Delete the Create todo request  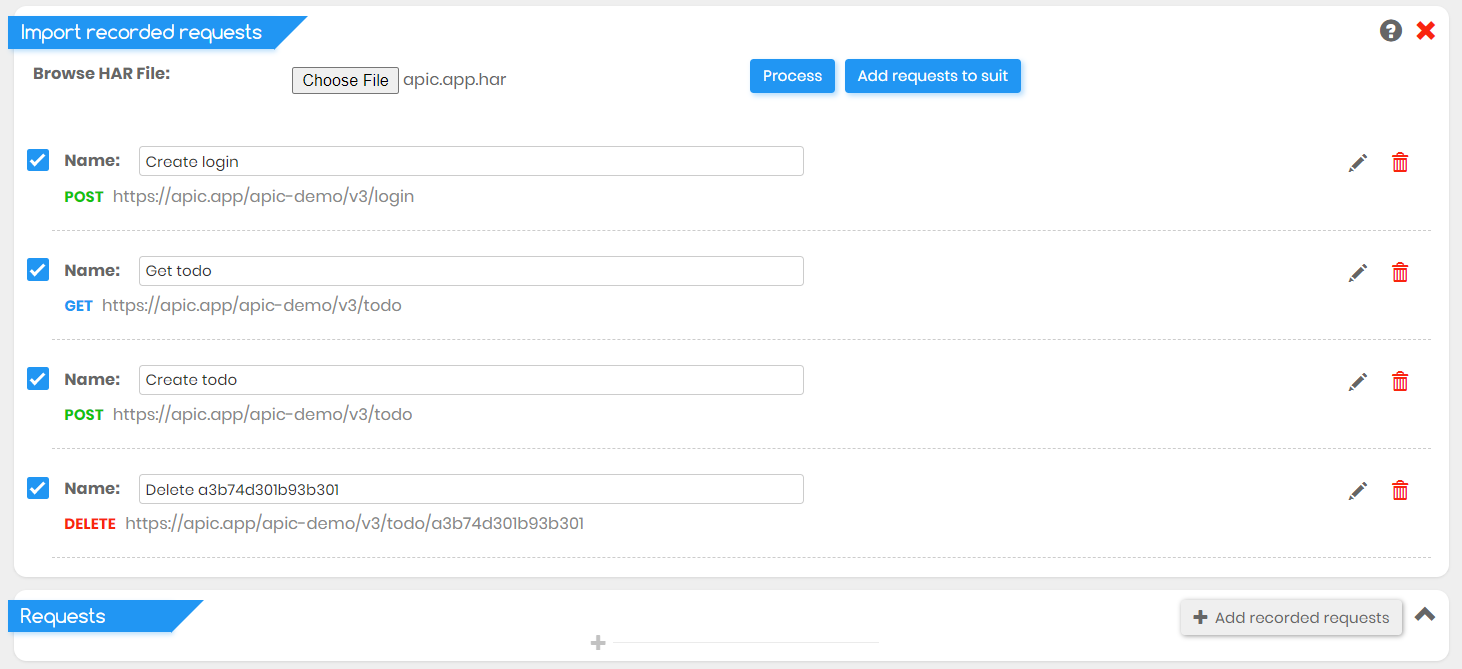(1400, 381)
